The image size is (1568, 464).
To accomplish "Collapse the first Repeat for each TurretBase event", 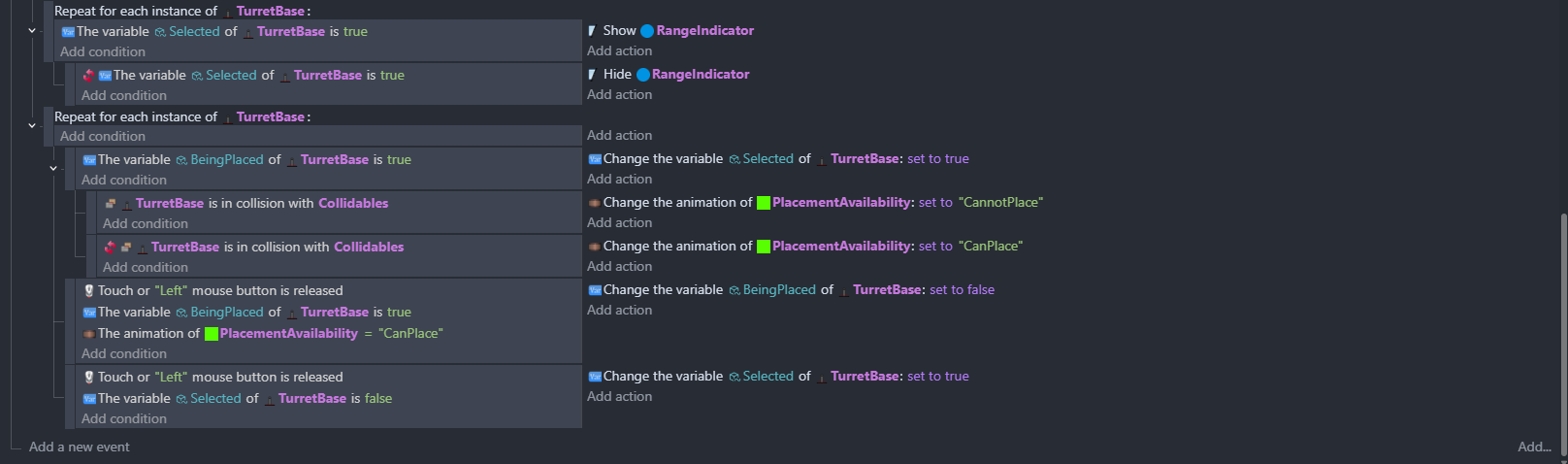I will point(32,31).
